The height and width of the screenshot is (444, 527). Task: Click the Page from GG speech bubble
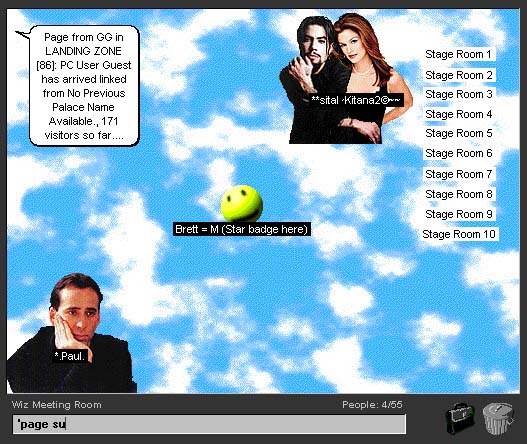point(84,86)
